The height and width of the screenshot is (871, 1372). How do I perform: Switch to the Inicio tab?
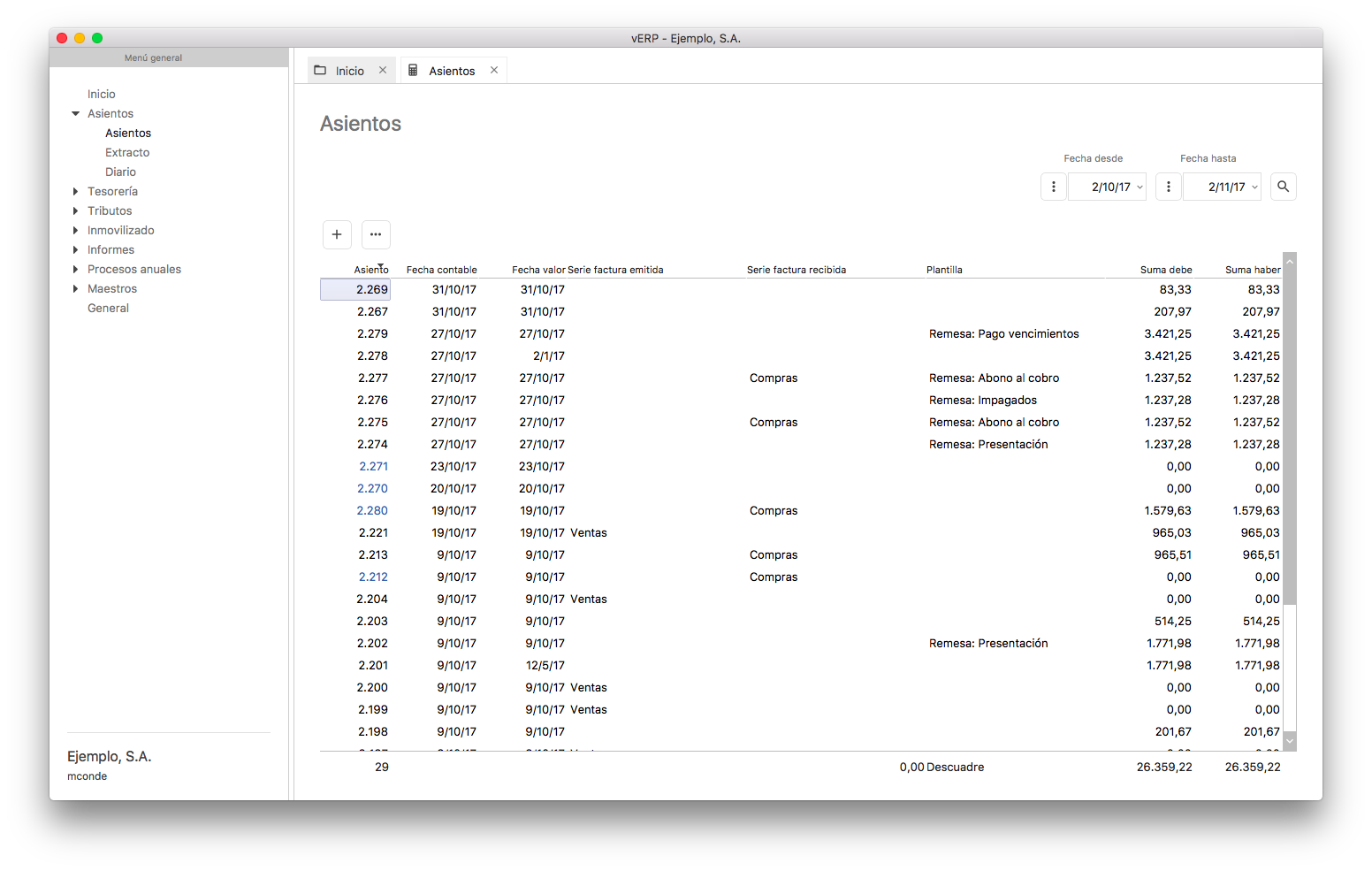click(348, 71)
